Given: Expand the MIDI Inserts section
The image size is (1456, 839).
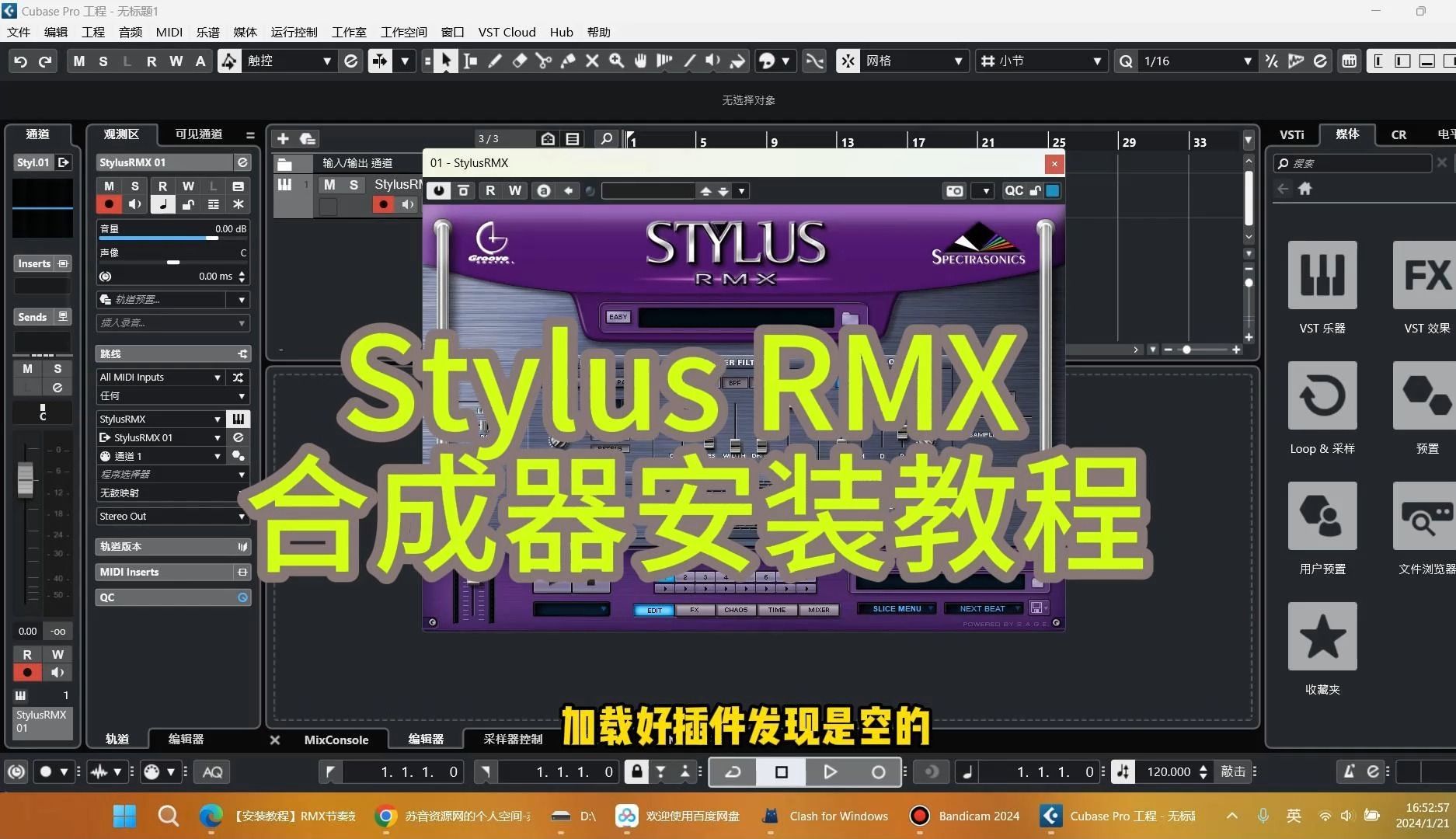Looking at the screenshot, I should coord(172,572).
